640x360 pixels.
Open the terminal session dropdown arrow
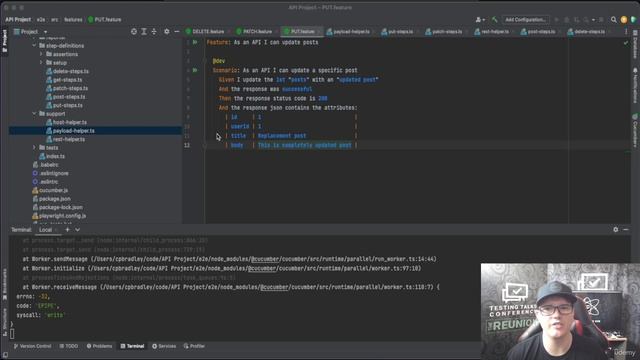(x=77, y=230)
